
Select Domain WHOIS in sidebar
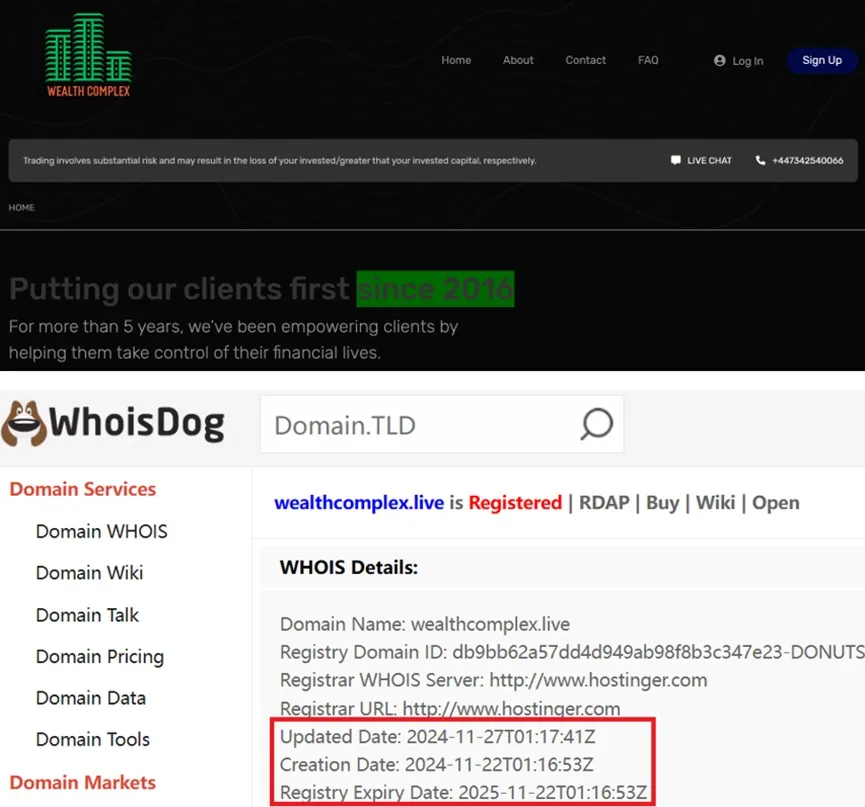(102, 531)
